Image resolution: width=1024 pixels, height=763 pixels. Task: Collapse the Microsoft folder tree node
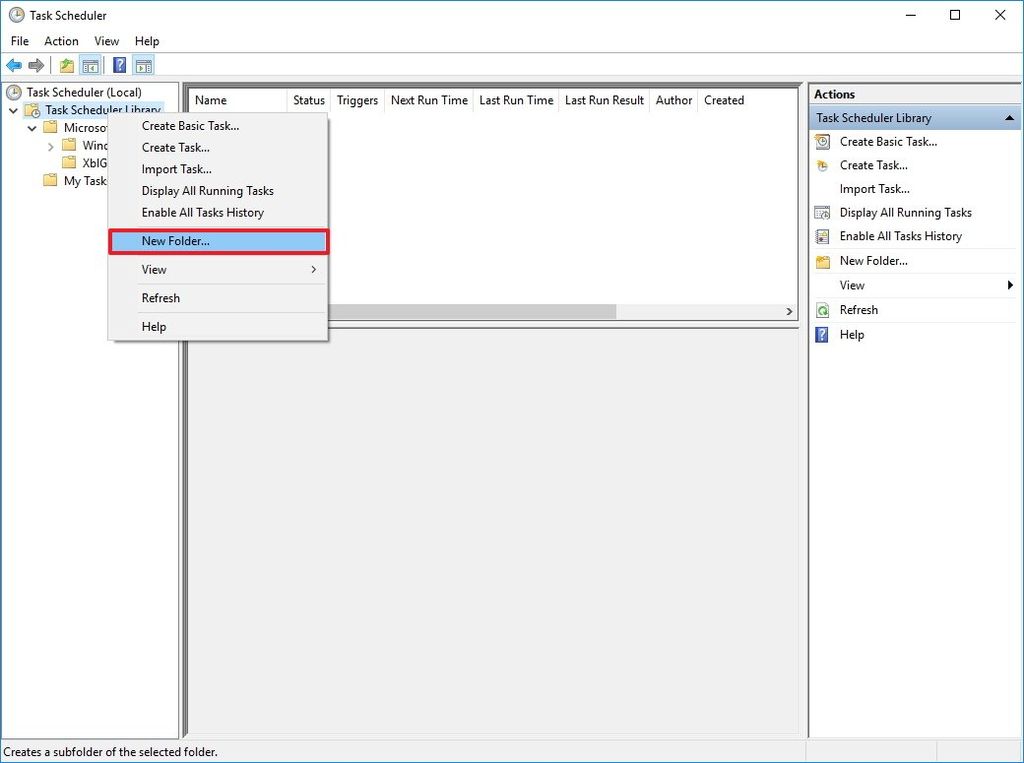[x=32, y=128]
